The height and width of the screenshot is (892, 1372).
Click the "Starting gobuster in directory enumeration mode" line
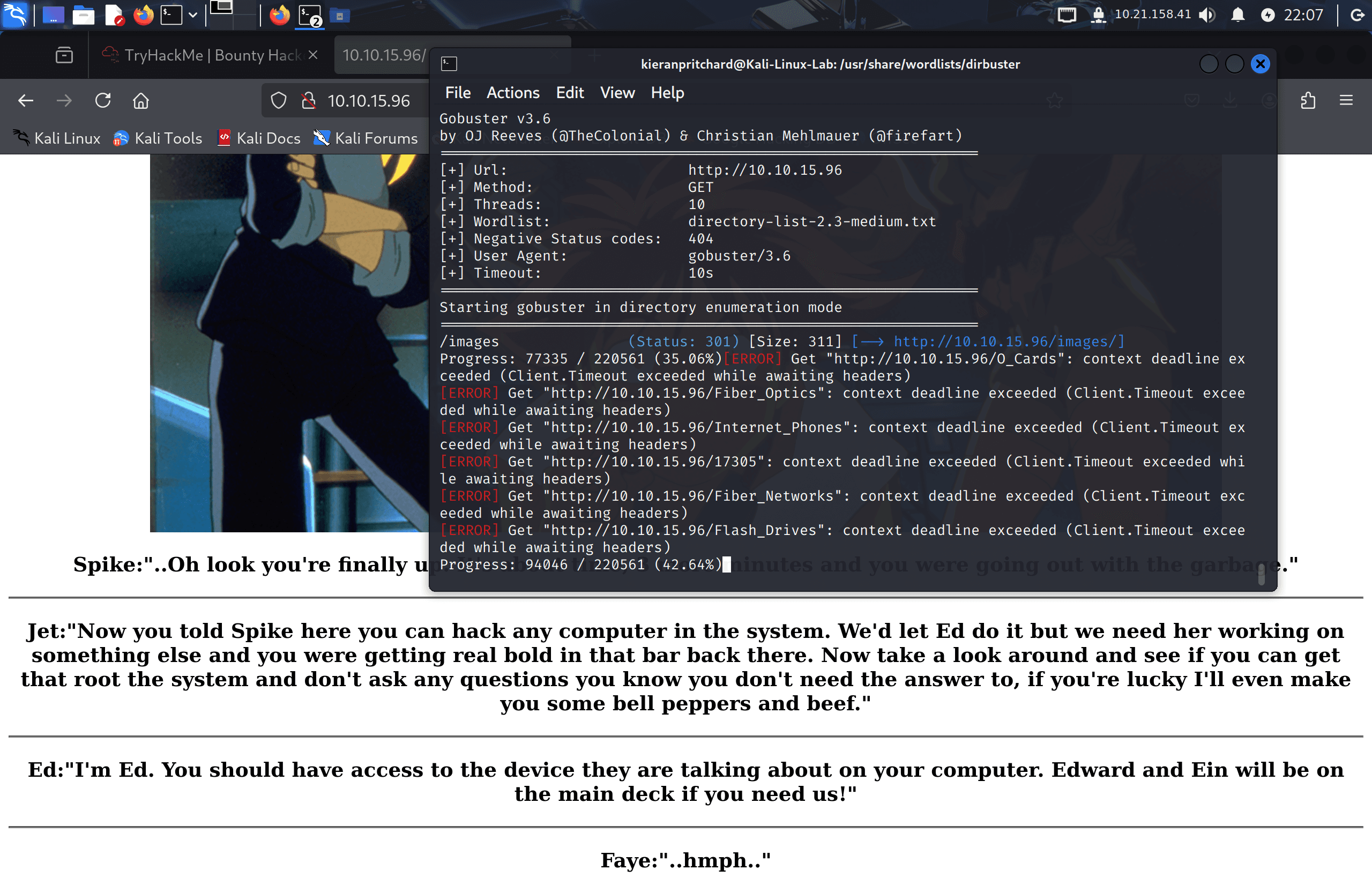[x=640, y=307]
